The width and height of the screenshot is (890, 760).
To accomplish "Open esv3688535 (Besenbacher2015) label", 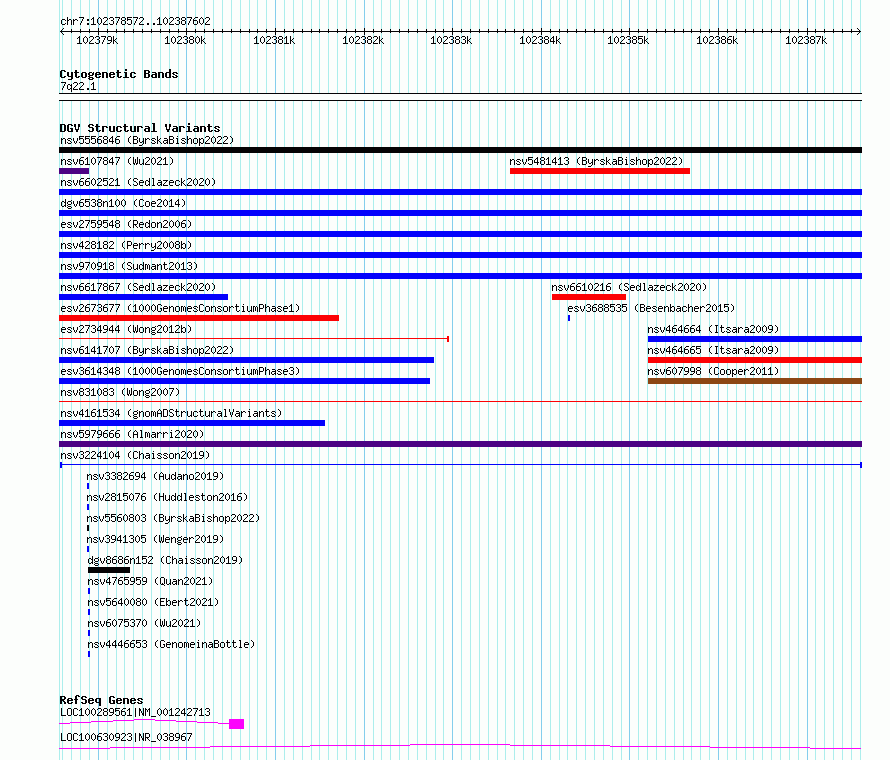I will (651, 308).
